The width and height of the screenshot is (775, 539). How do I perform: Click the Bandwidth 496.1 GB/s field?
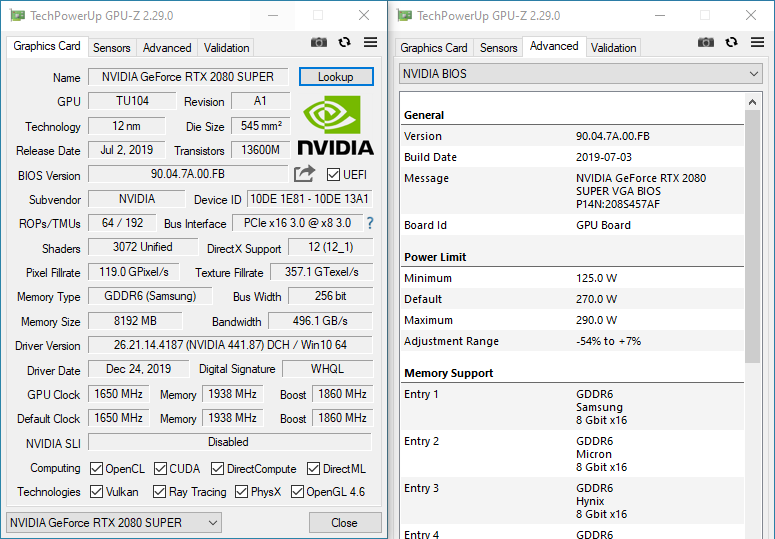[320, 321]
